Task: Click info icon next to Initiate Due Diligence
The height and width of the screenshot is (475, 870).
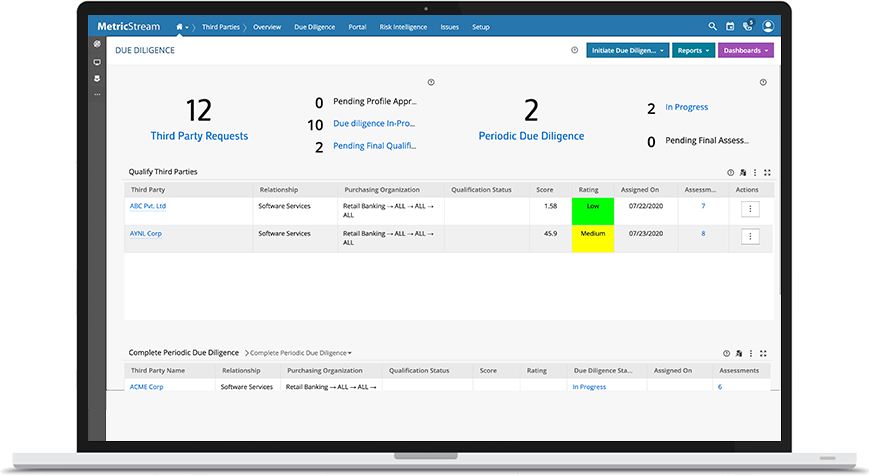Action: 574,50
